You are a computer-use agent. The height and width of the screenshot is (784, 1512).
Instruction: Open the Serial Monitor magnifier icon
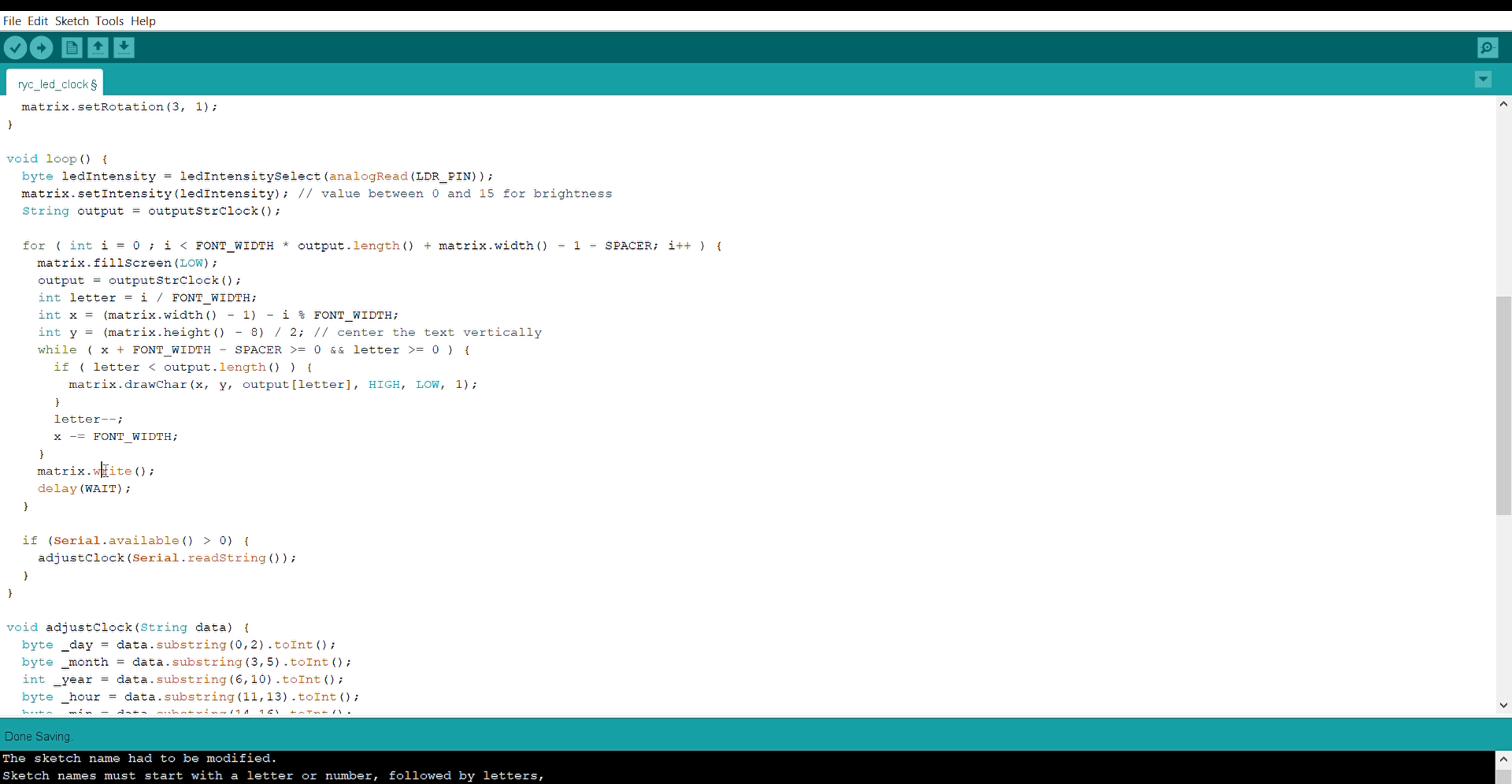tap(1488, 48)
